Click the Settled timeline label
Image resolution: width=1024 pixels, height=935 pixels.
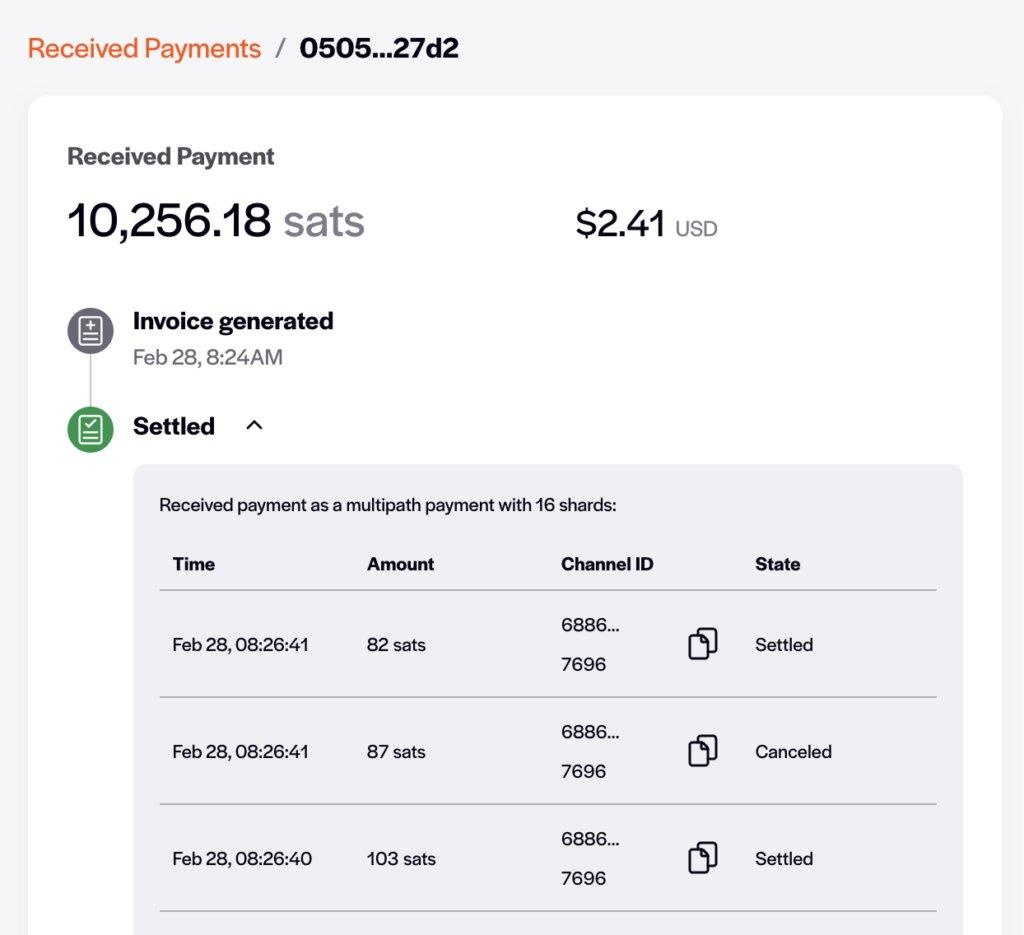[174, 426]
